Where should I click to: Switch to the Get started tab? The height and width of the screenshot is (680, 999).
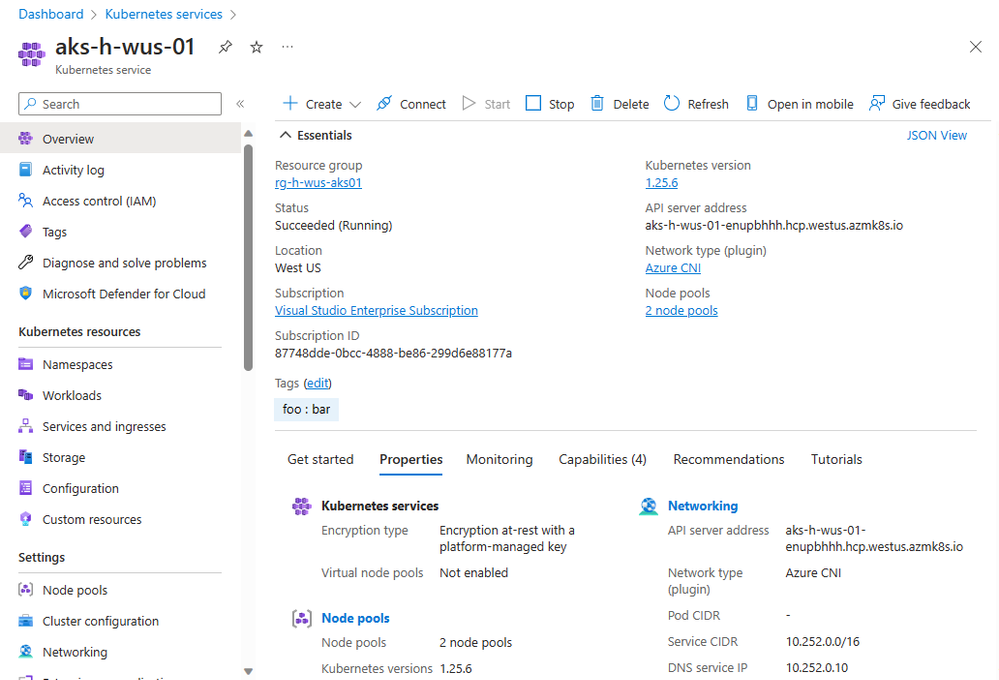[320, 459]
